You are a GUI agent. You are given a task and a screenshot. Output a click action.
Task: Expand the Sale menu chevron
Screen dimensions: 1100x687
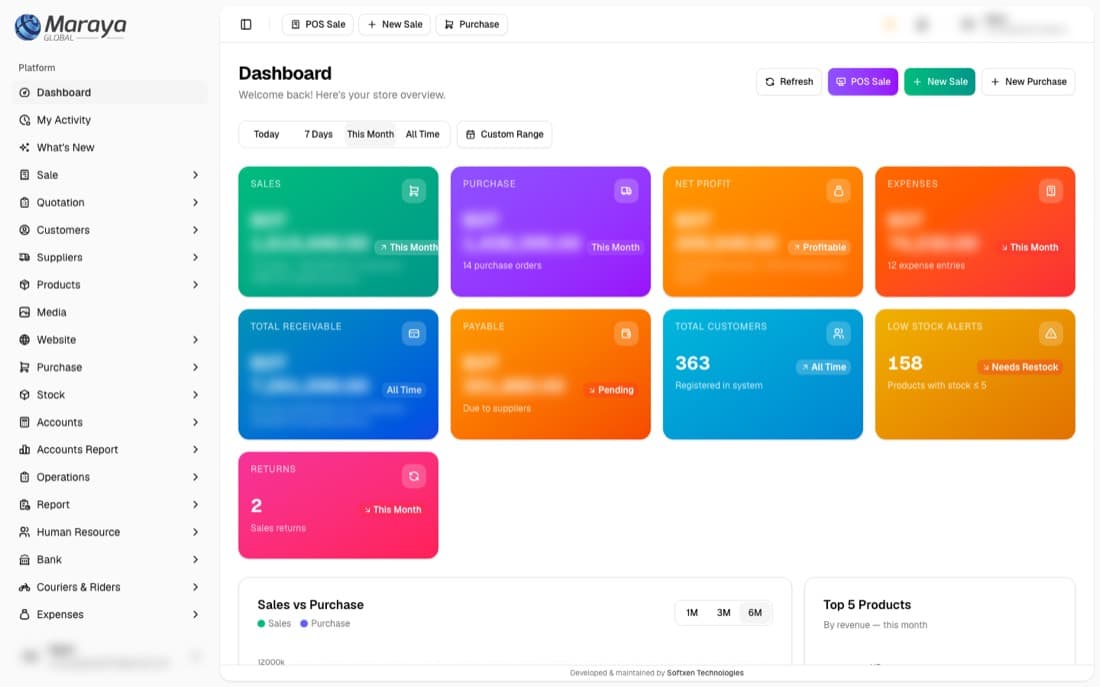[196, 175]
